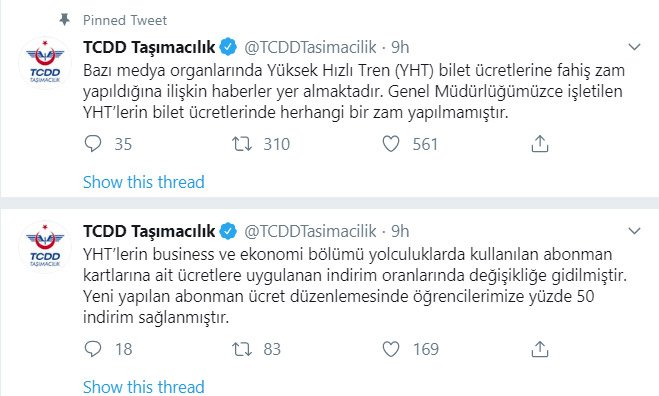659x396 pixels.
Task: Open TCDD Taşımacılık avatar on second tweet
Action: [45, 247]
